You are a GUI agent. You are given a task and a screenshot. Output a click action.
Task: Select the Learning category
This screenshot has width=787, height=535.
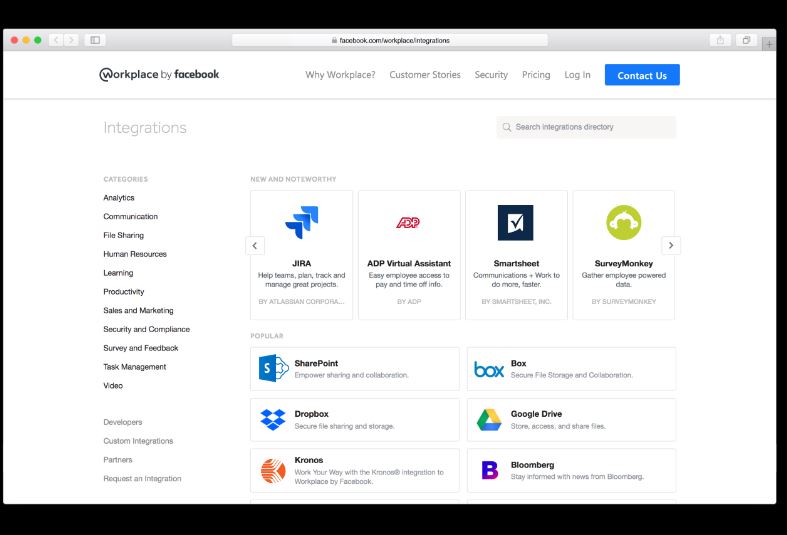click(118, 273)
